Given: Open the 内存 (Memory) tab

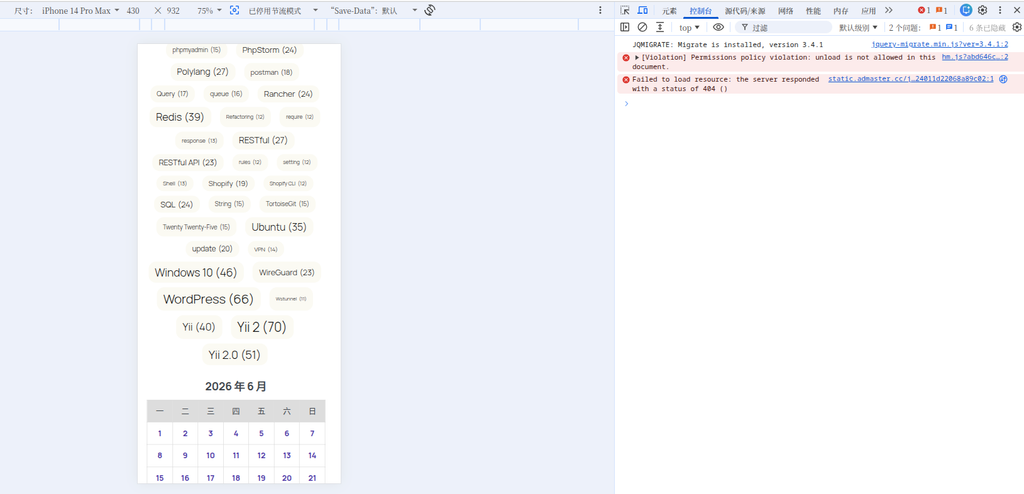Looking at the screenshot, I should (x=840, y=10).
